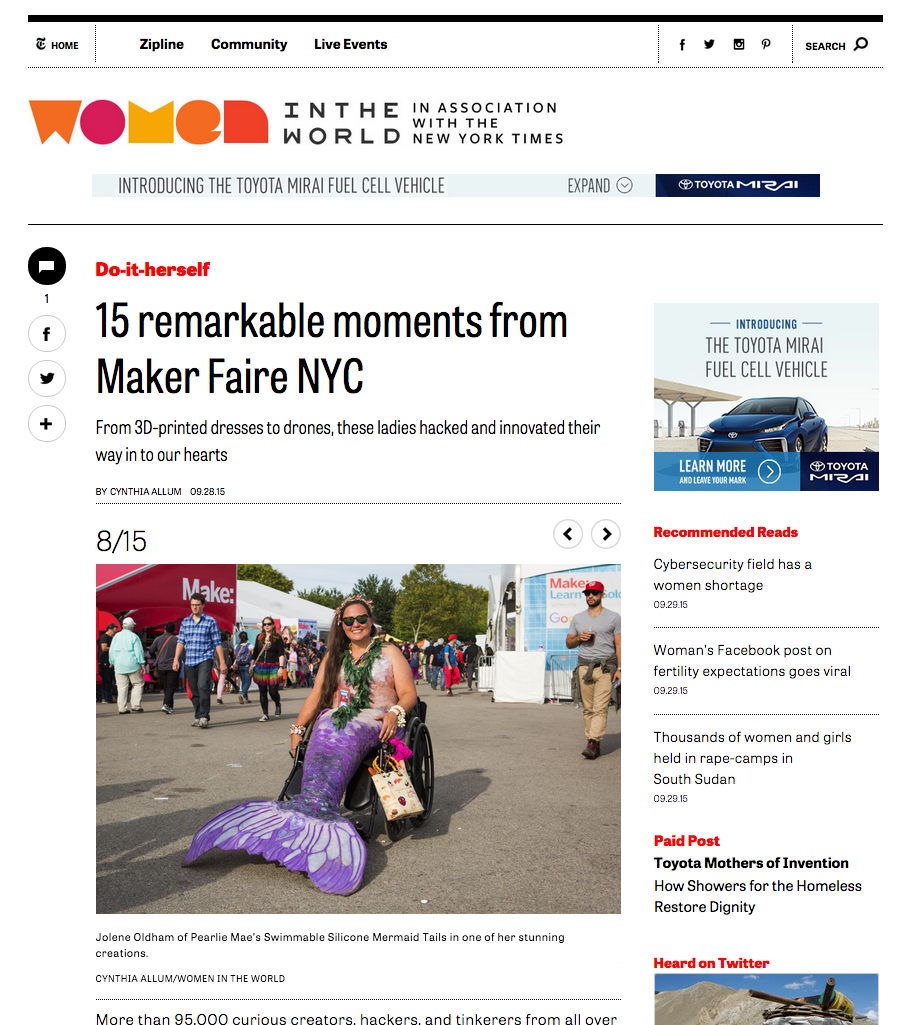This screenshot has width=905, height=1025.
Task: Click the mermaid tail slideshow photo
Action: pos(358,739)
